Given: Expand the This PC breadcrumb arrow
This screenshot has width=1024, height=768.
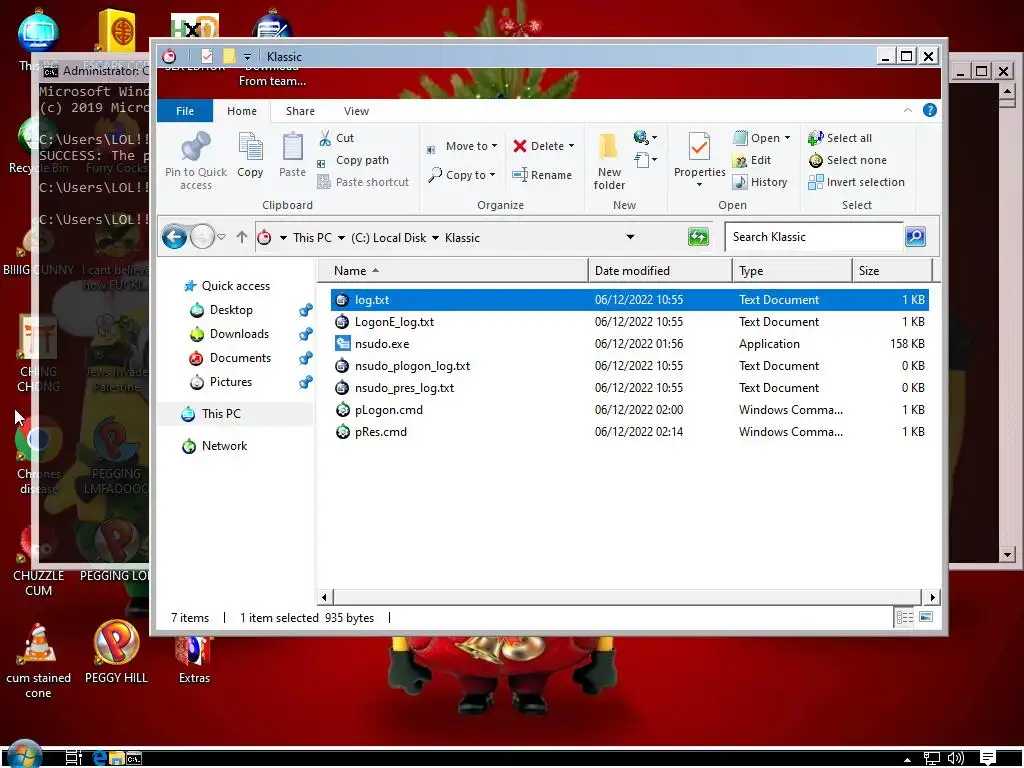Looking at the screenshot, I should (341, 238).
